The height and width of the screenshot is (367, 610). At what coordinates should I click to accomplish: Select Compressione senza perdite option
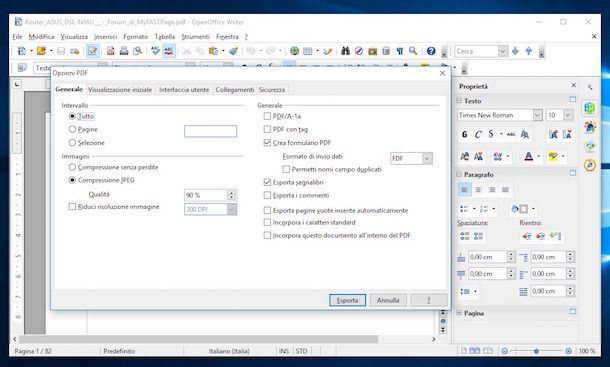coord(72,167)
